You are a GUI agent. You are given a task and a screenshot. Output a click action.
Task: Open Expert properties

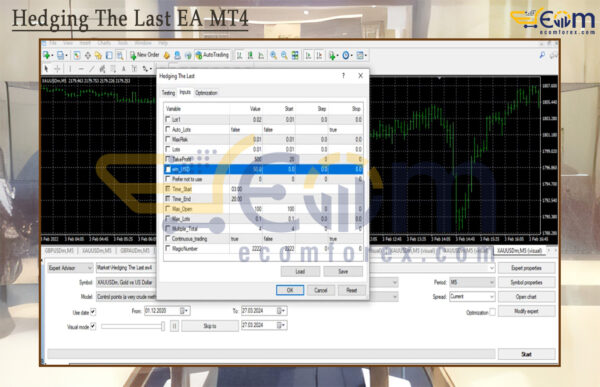pyautogui.click(x=527, y=268)
